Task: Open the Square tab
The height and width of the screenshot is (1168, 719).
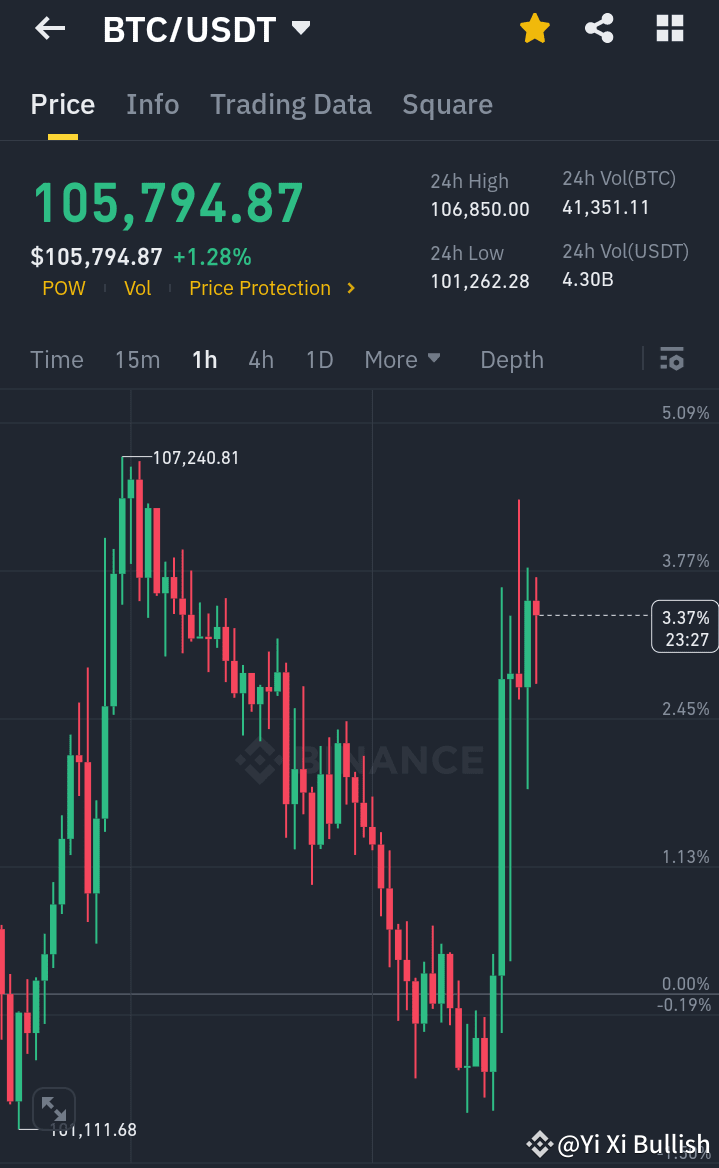Action: [x=447, y=104]
